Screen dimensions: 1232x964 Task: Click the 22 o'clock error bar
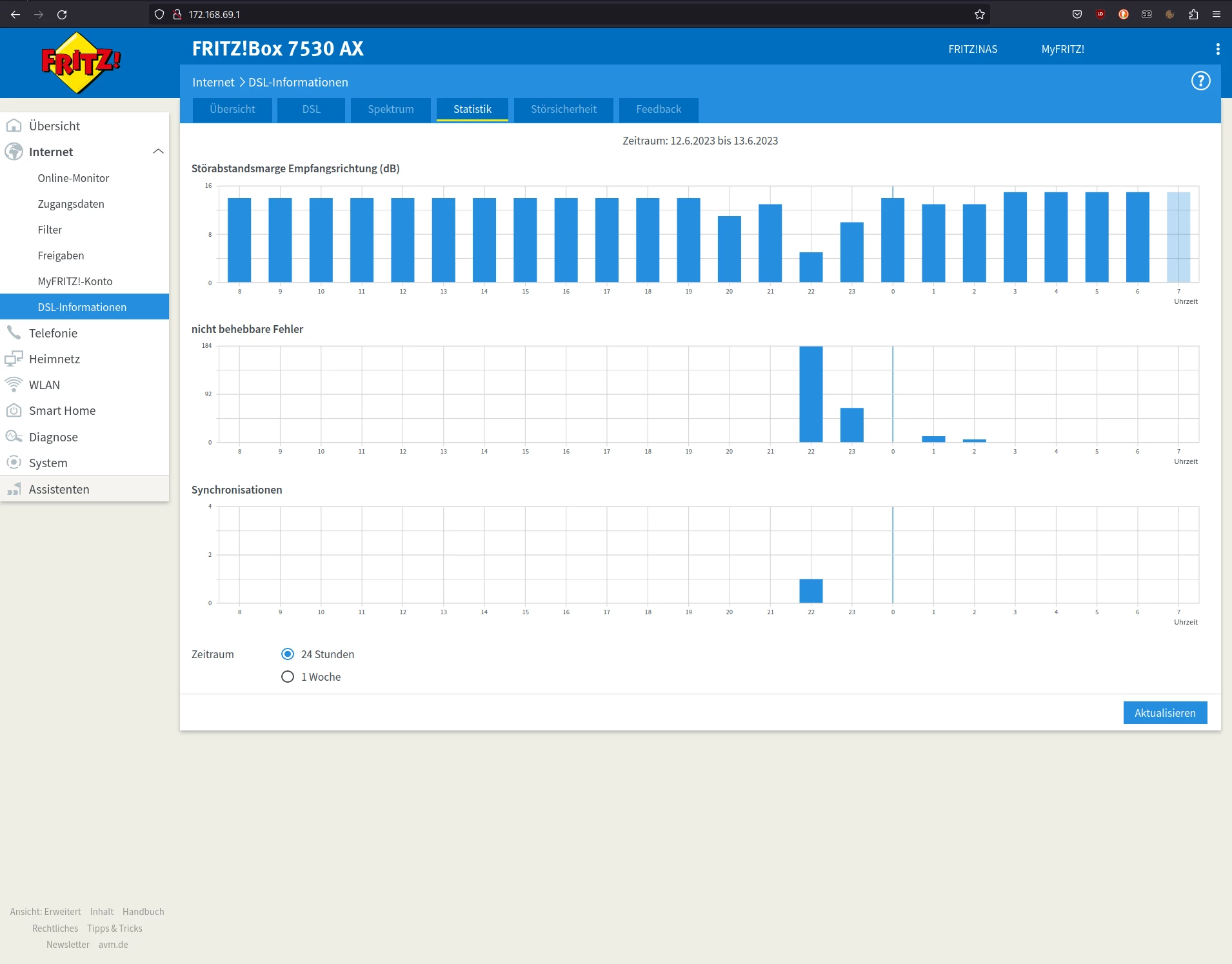[x=811, y=394]
